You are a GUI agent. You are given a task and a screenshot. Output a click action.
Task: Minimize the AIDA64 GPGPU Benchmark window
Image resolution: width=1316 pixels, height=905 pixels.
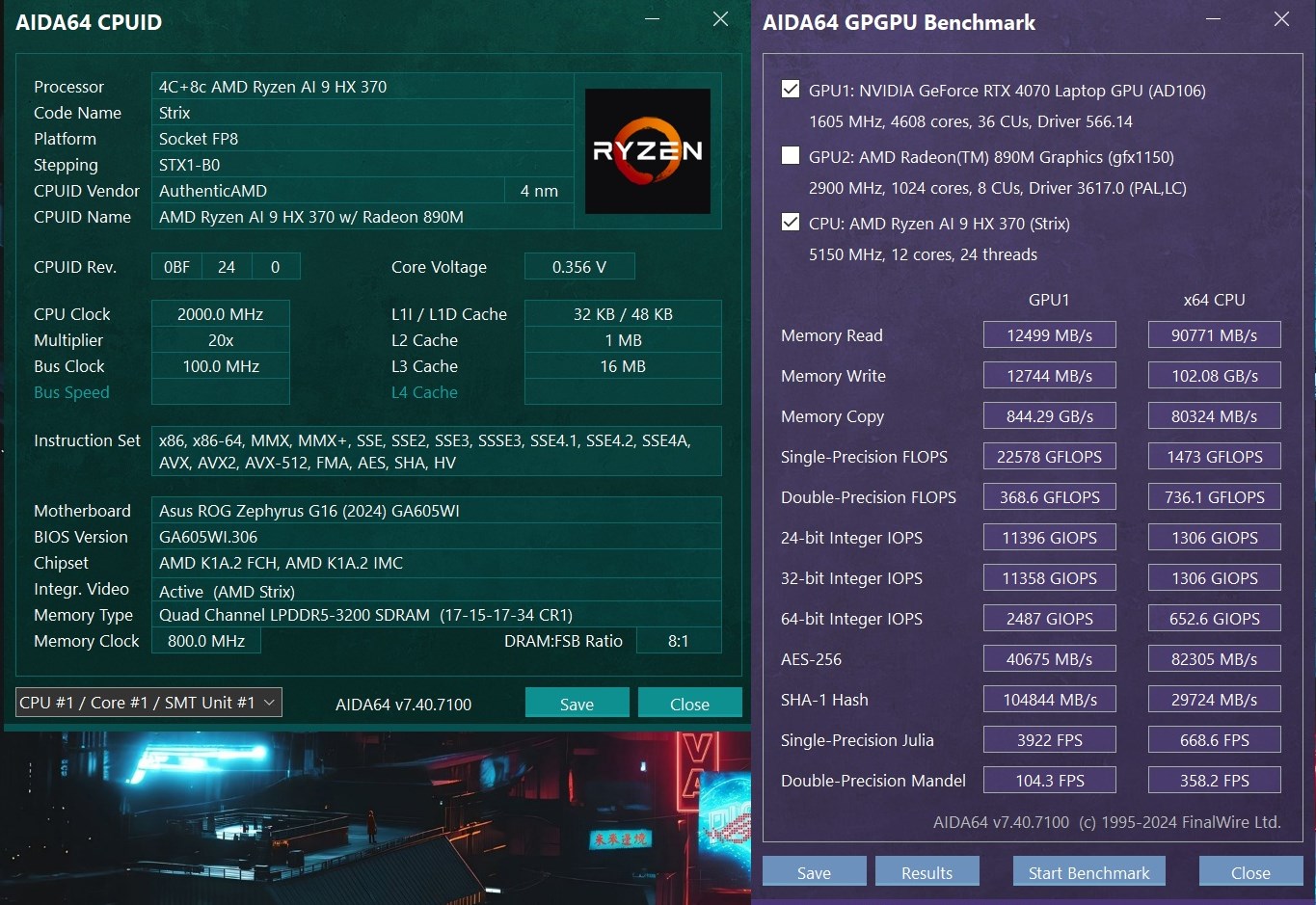click(1214, 19)
